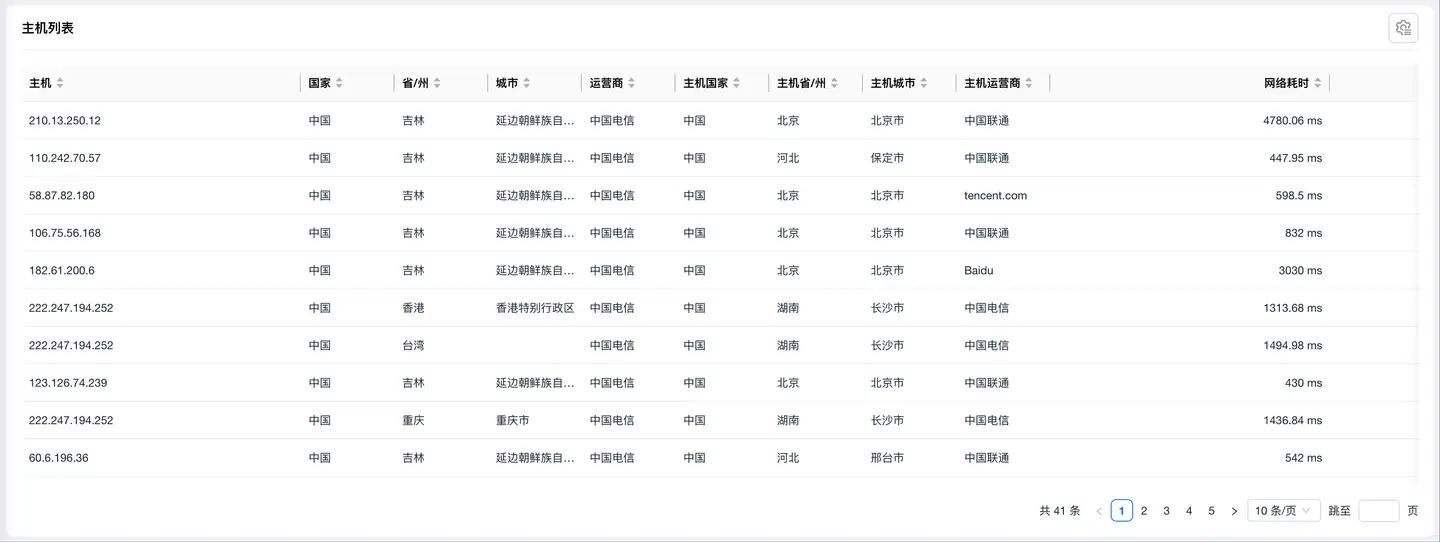The width and height of the screenshot is (1440, 542).
Task: Select page 3 in pagination
Action: click(1166, 511)
